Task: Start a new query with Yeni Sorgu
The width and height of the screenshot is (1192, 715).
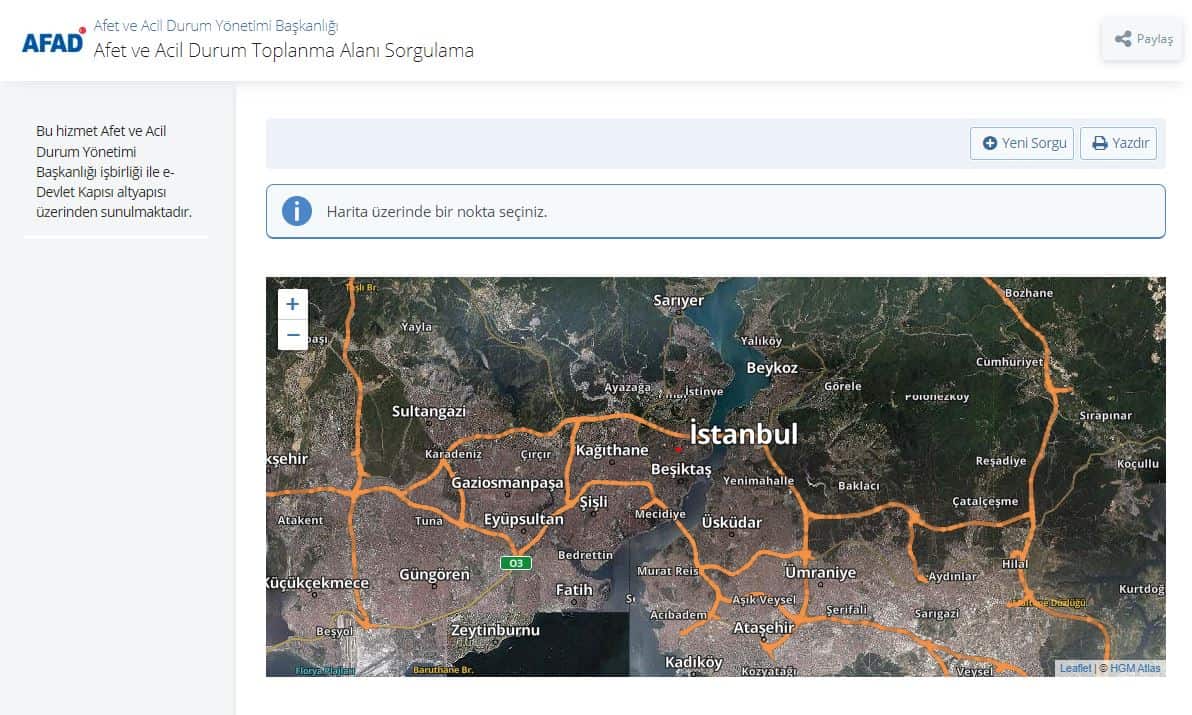Action: click(x=1022, y=143)
